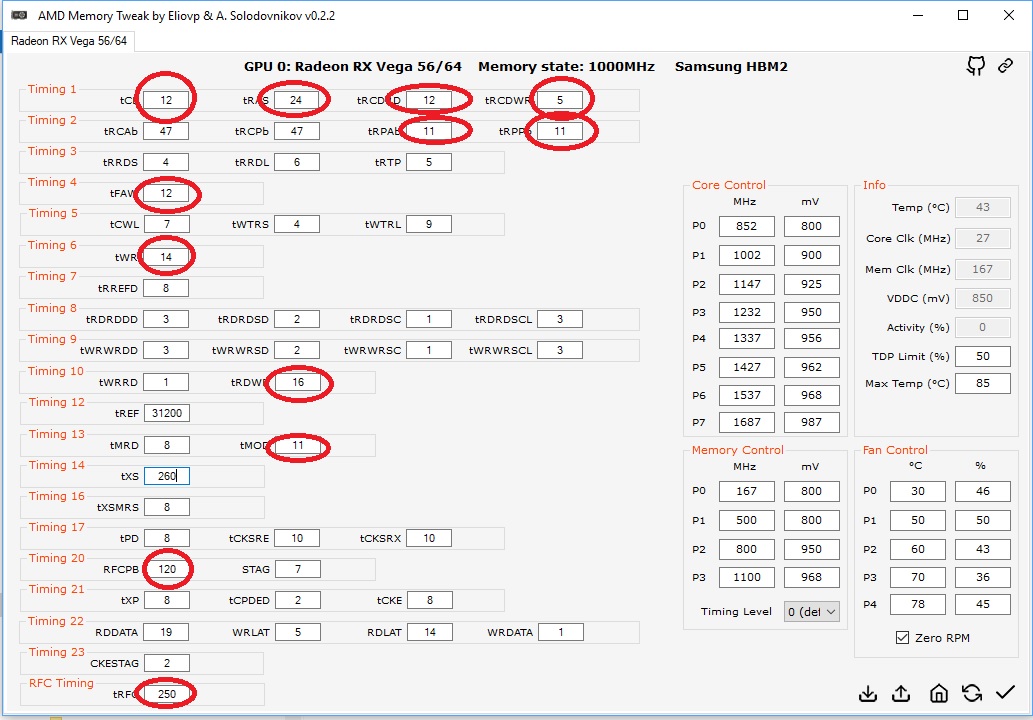Click the download/load timings icon
1033x720 pixels.
868,694
